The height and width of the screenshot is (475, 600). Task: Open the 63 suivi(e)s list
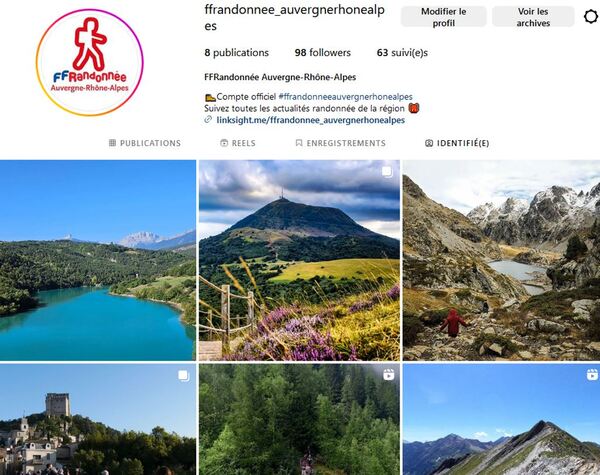pyautogui.click(x=402, y=52)
